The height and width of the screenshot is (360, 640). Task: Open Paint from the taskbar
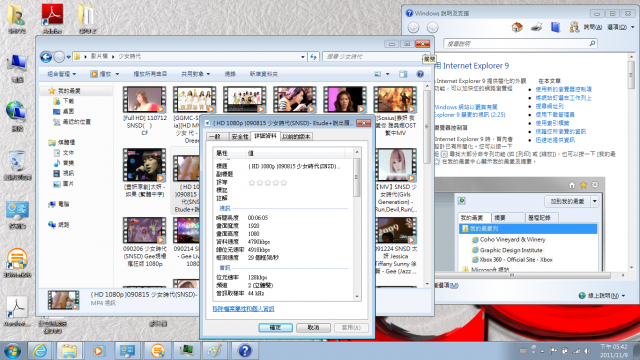(x=215, y=351)
